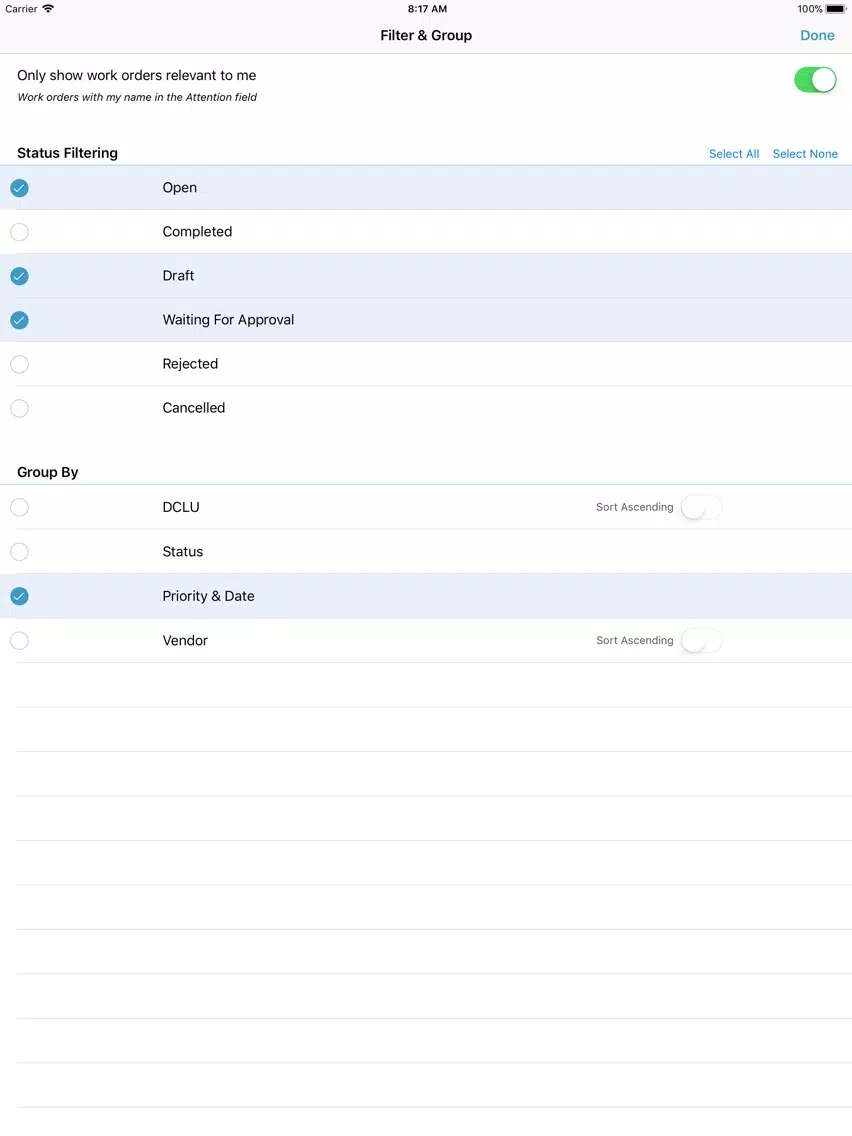Click the 'Priority & Date' group label
The height and width of the screenshot is (1136, 852).
point(208,596)
